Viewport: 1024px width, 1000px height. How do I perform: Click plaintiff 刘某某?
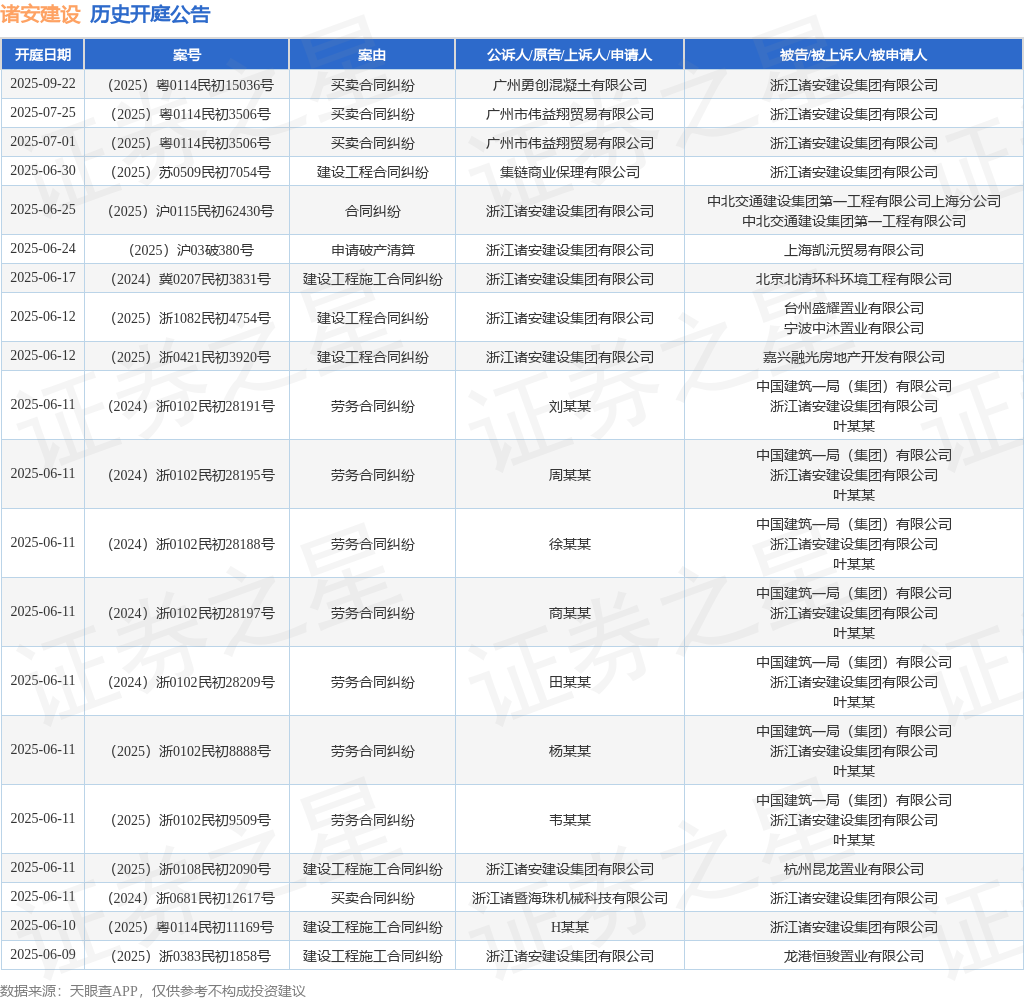click(x=569, y=406)
